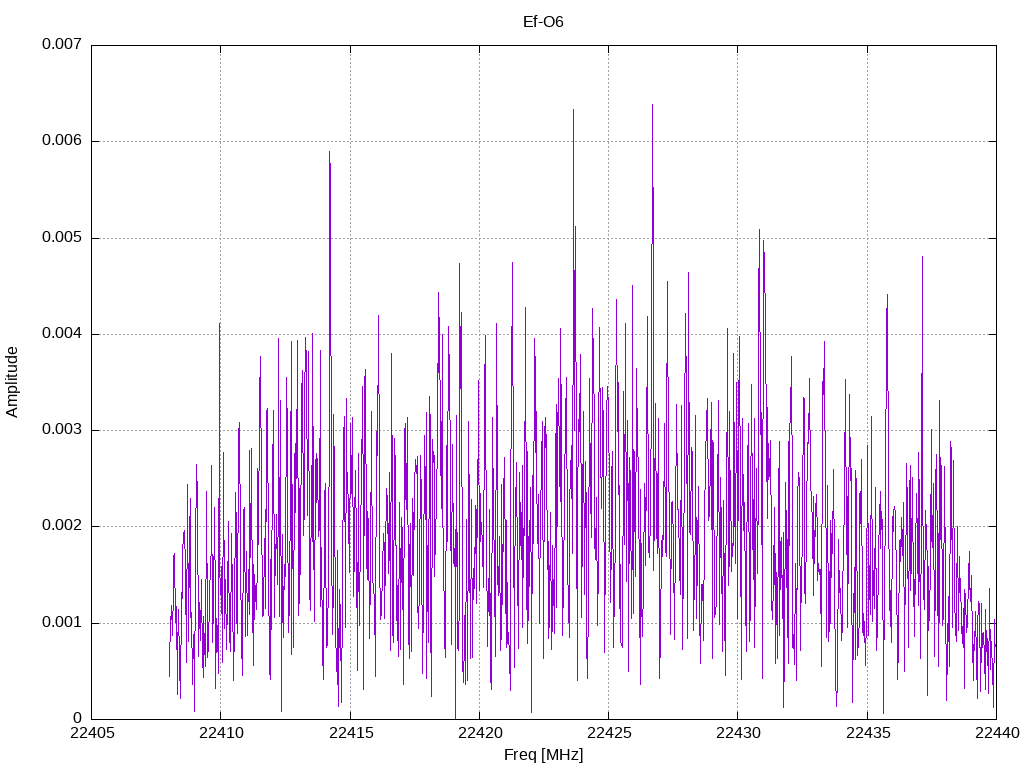Click the 22415 x-axis tick label
Screen dimensions: 1024x768
(351, 733)
